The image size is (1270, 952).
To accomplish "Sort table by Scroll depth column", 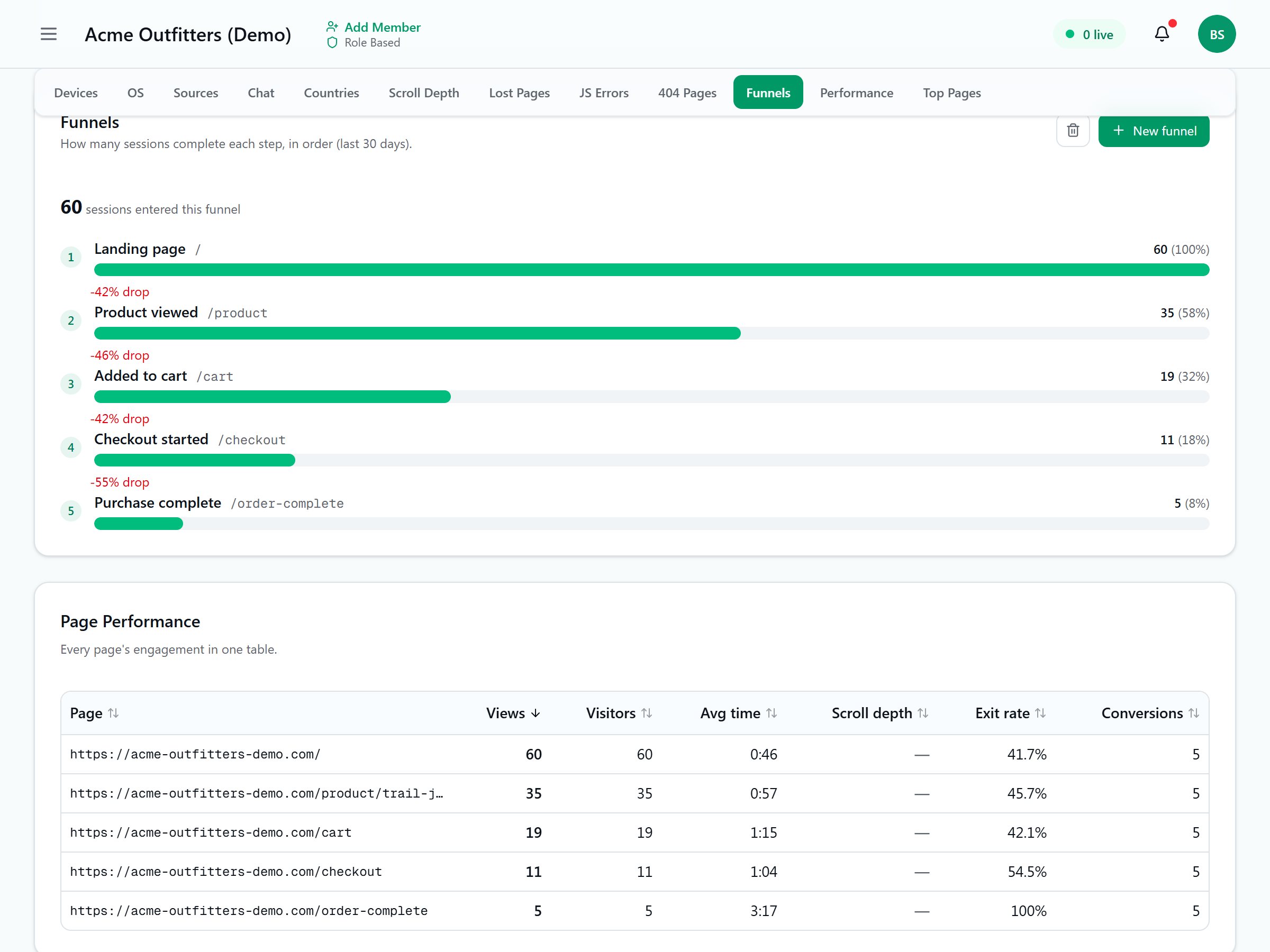I will coord(879,713).
